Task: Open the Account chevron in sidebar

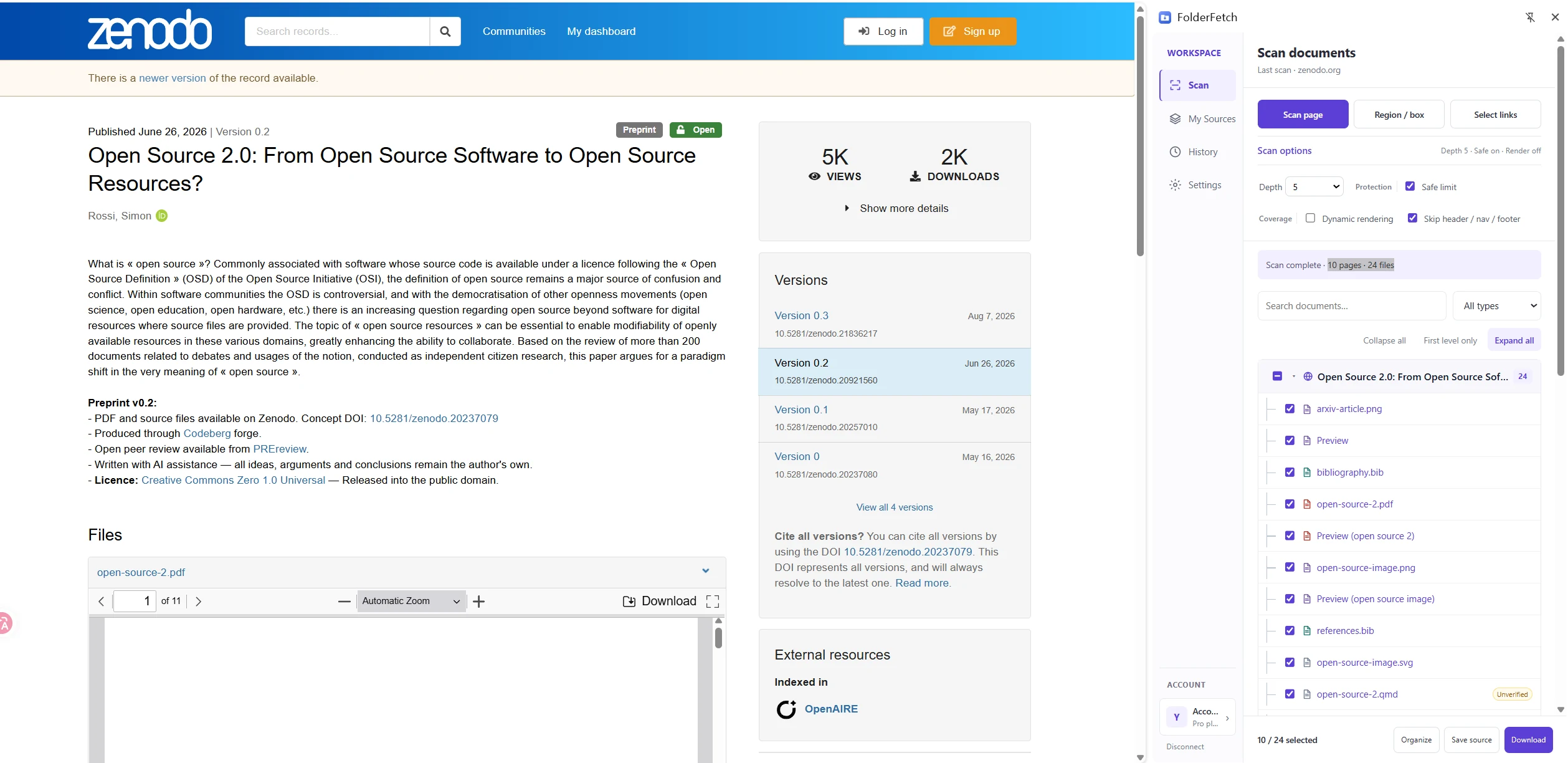Action: (x=1227, y=718)
